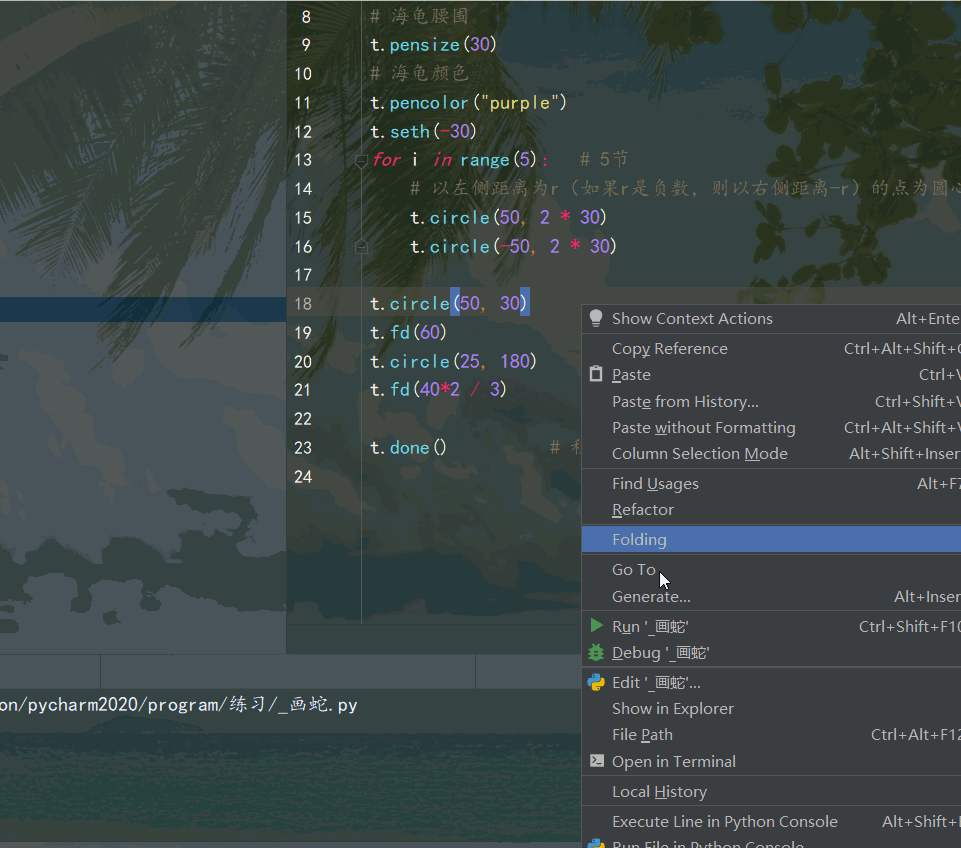
Task: Click the fold end marker on line 16
Action: pyautogui.click(x=361, y=247)
